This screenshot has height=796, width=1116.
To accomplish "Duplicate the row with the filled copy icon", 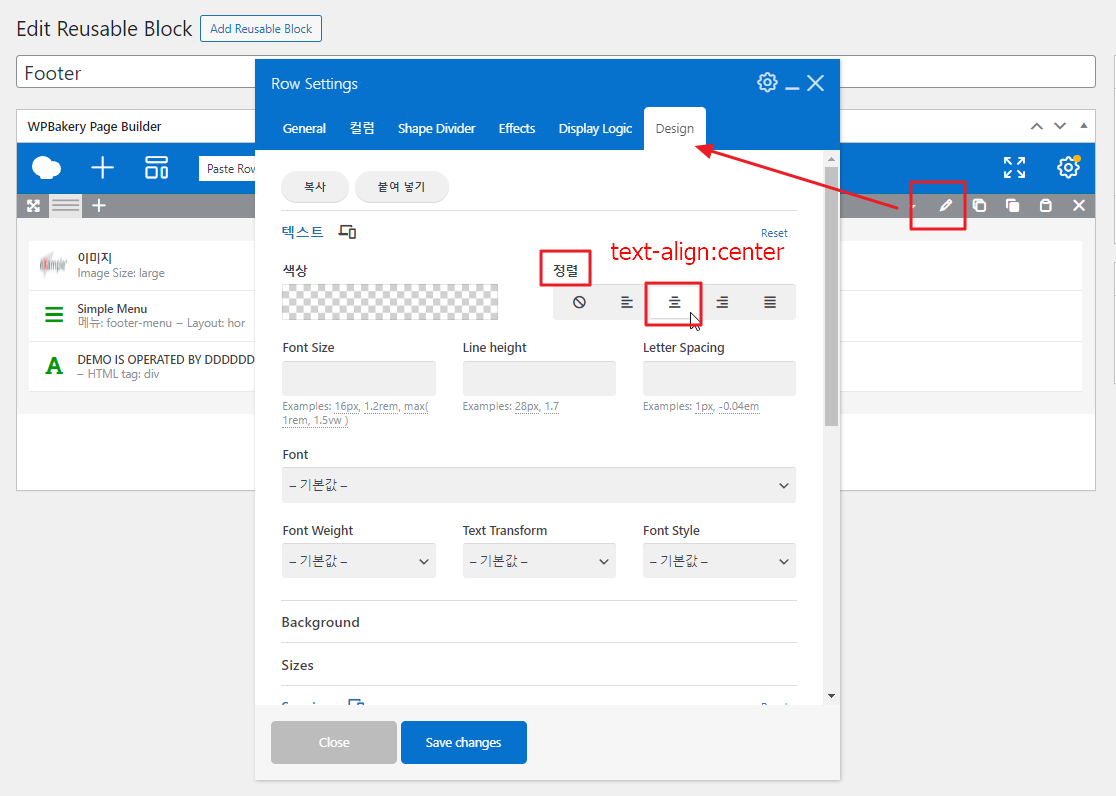I will [1012, 206].
